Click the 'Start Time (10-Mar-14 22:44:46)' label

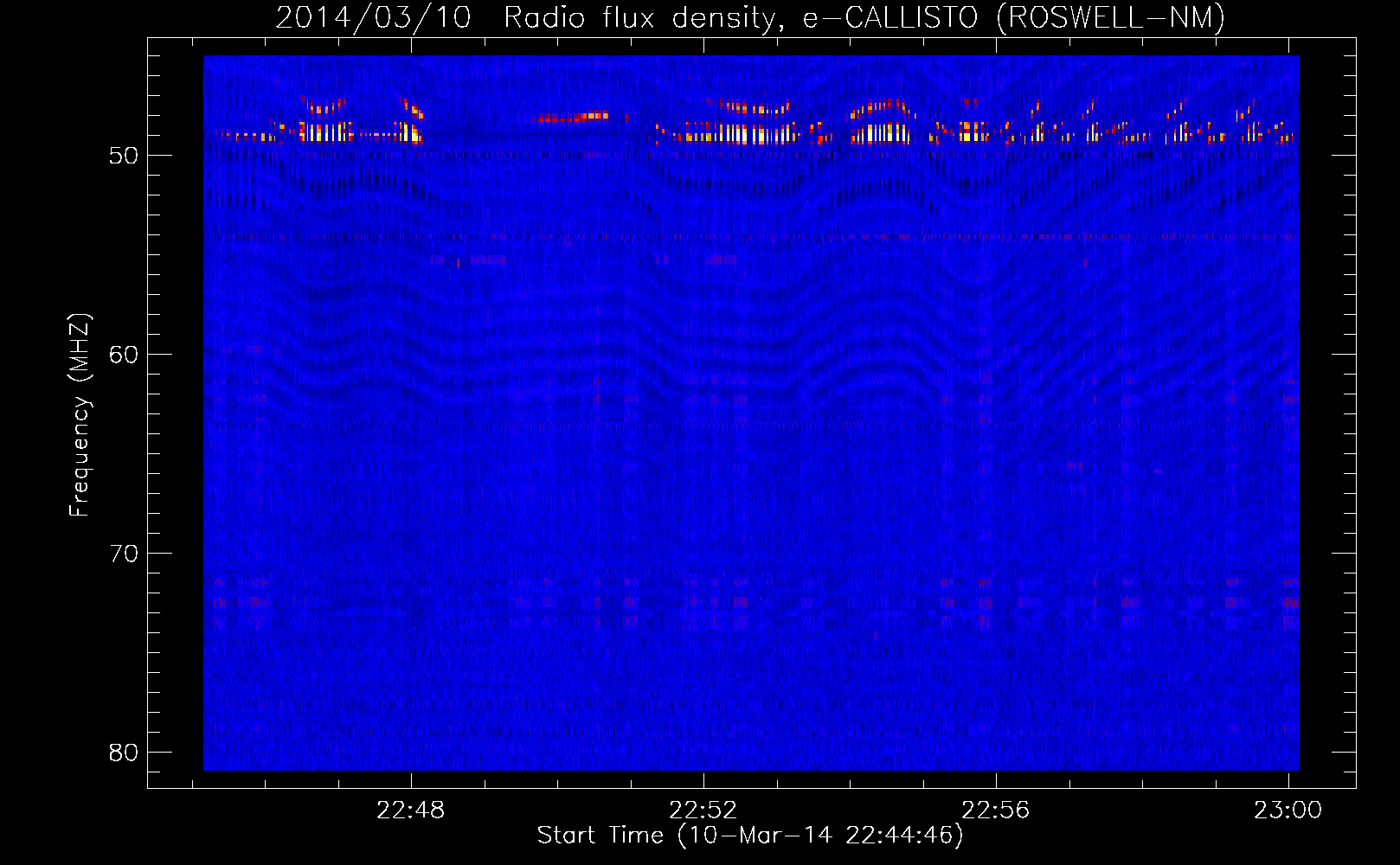(x=750, y=835)
